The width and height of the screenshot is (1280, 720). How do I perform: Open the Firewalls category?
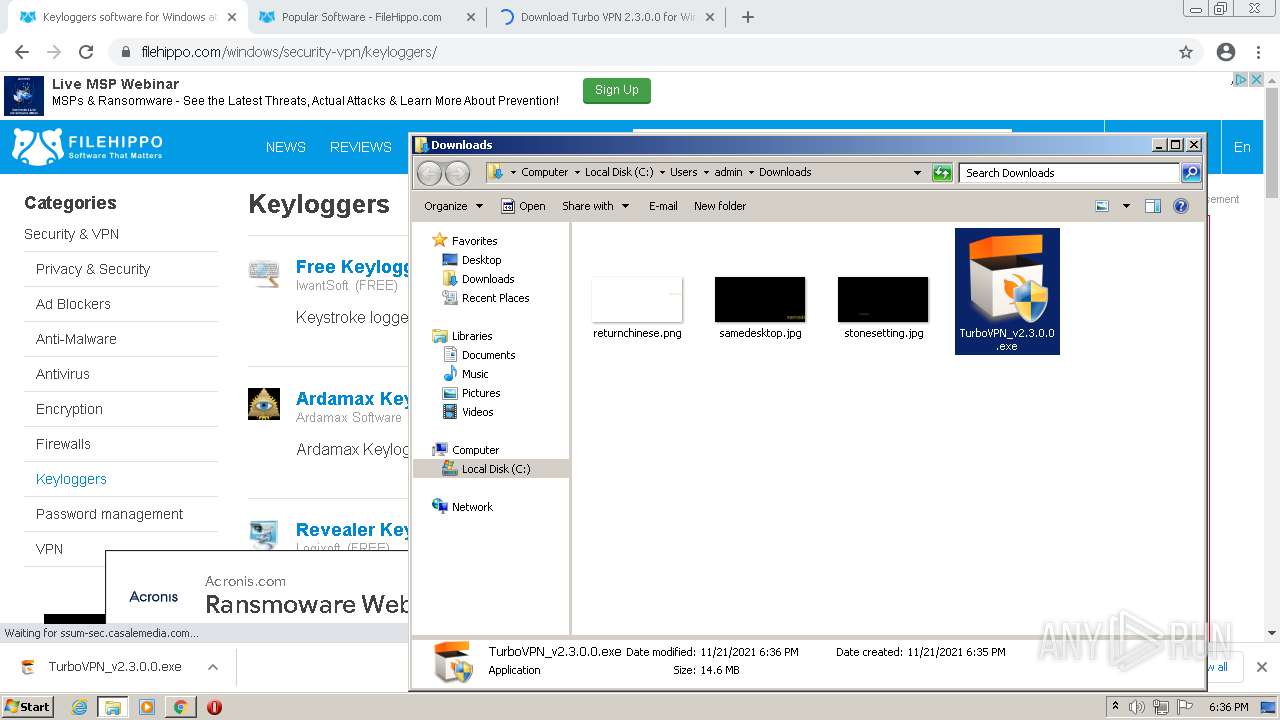(x=63, y=444)
